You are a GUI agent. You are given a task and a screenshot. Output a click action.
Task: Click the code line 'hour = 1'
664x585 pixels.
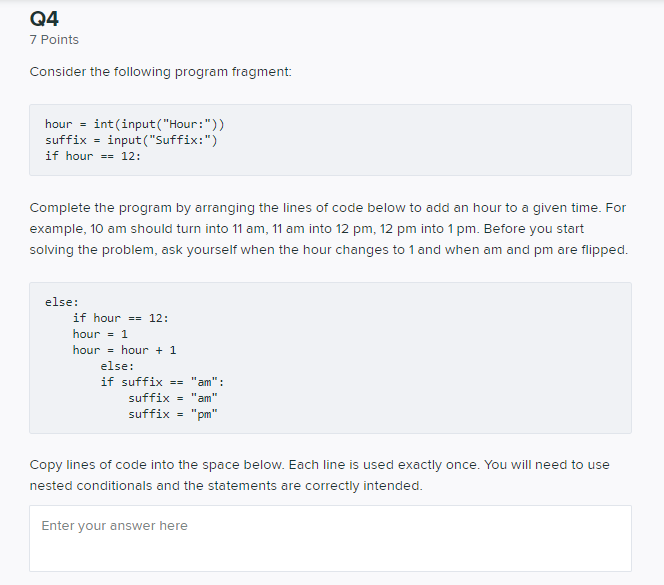coord(100,334)
